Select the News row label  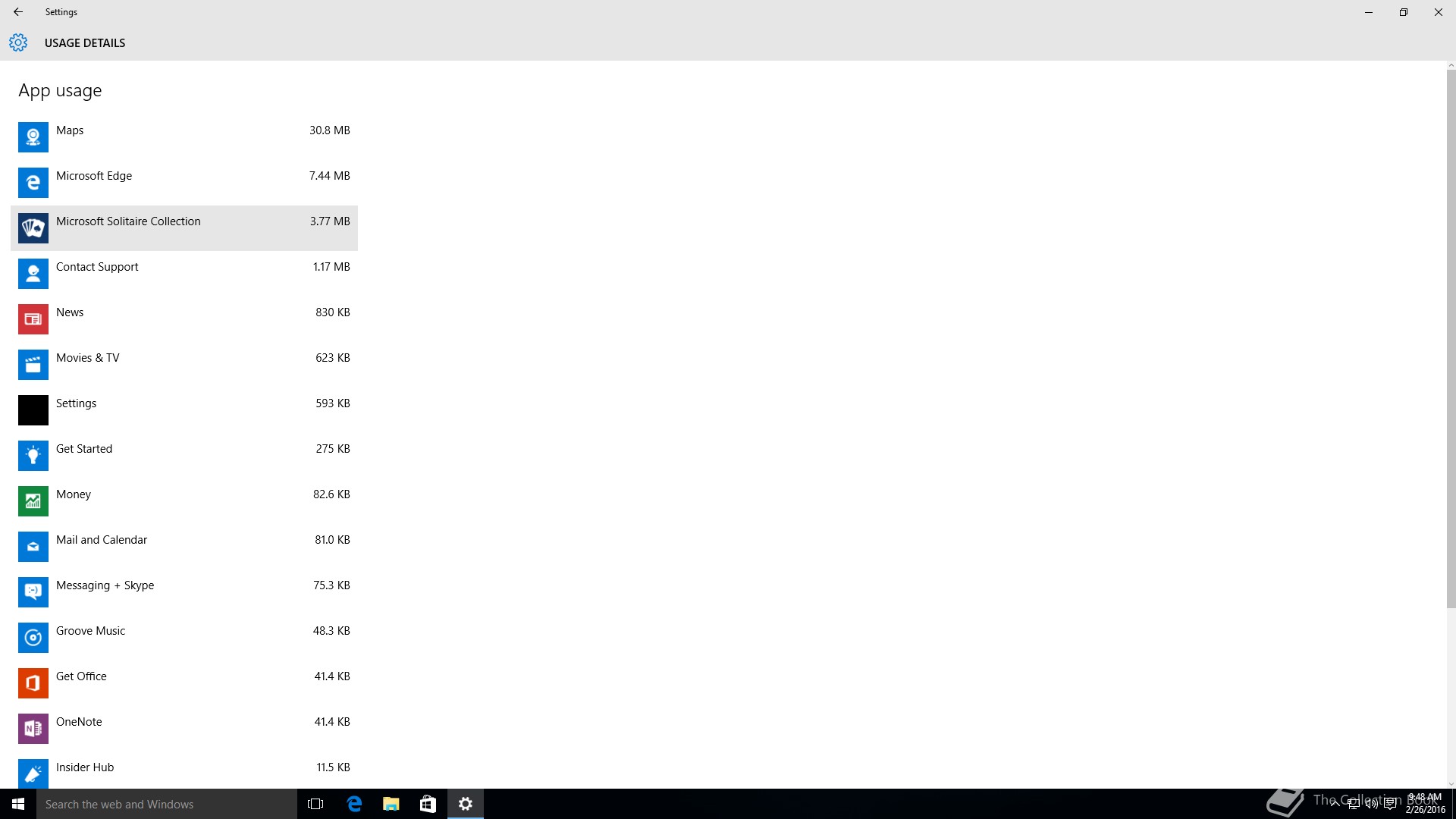coord(70,312)
